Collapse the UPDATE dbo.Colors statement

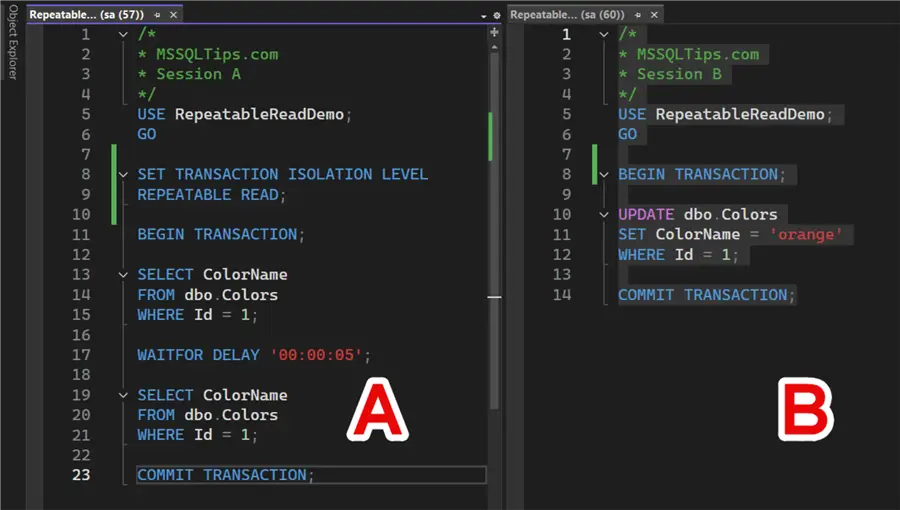pos(604,215)
